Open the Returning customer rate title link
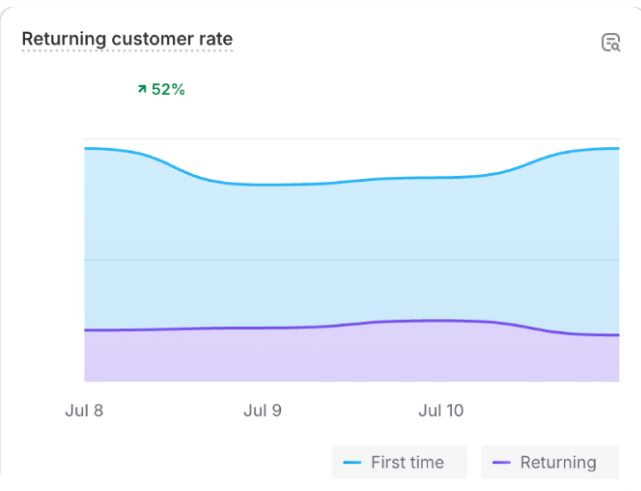The image size is (641, 491). tap(127, 40)
